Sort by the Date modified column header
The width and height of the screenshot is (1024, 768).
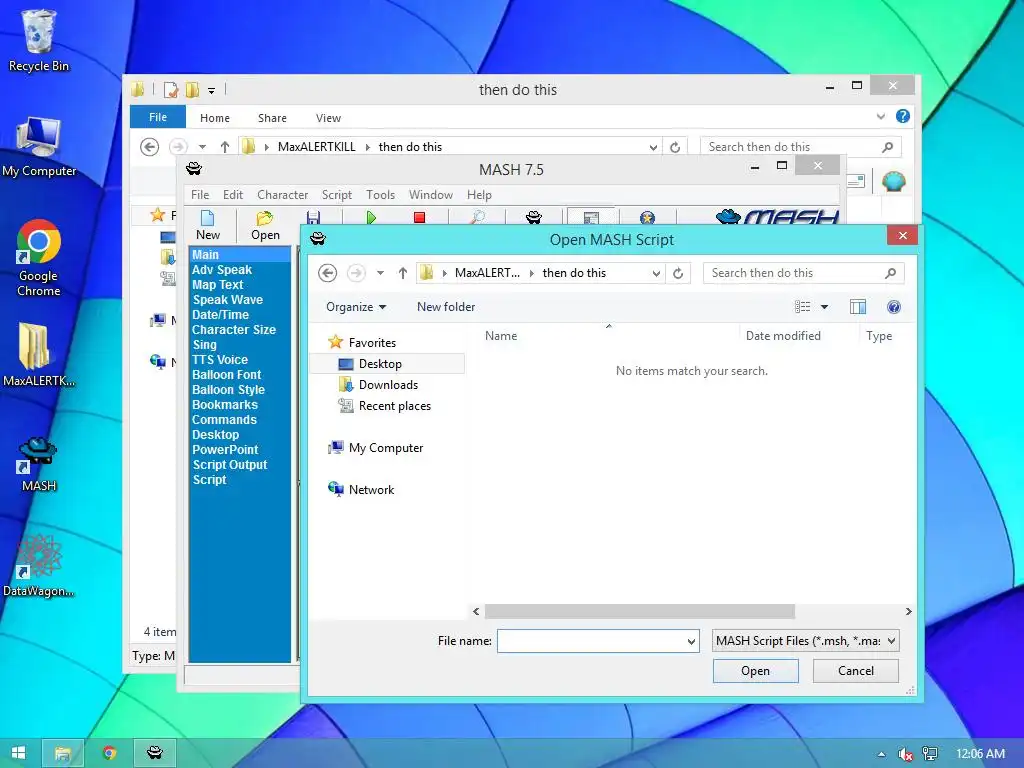(783, 336)
